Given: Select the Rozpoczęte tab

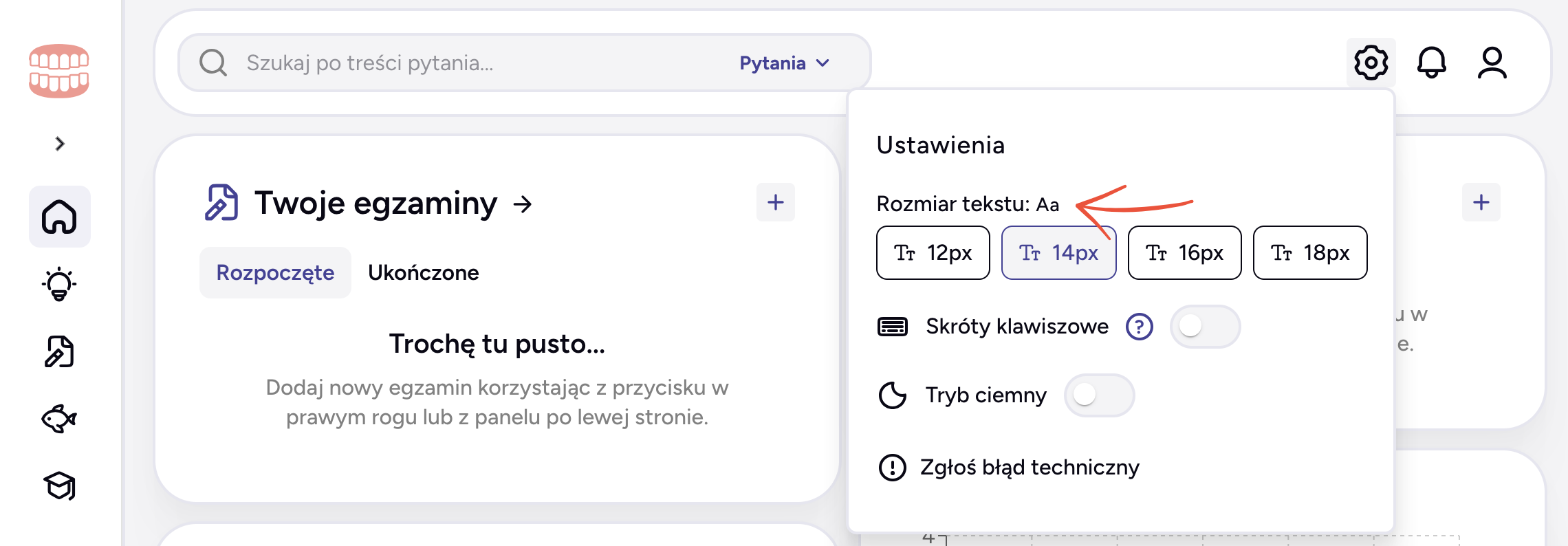Looking at the screenshot, I should click(275, 273).
